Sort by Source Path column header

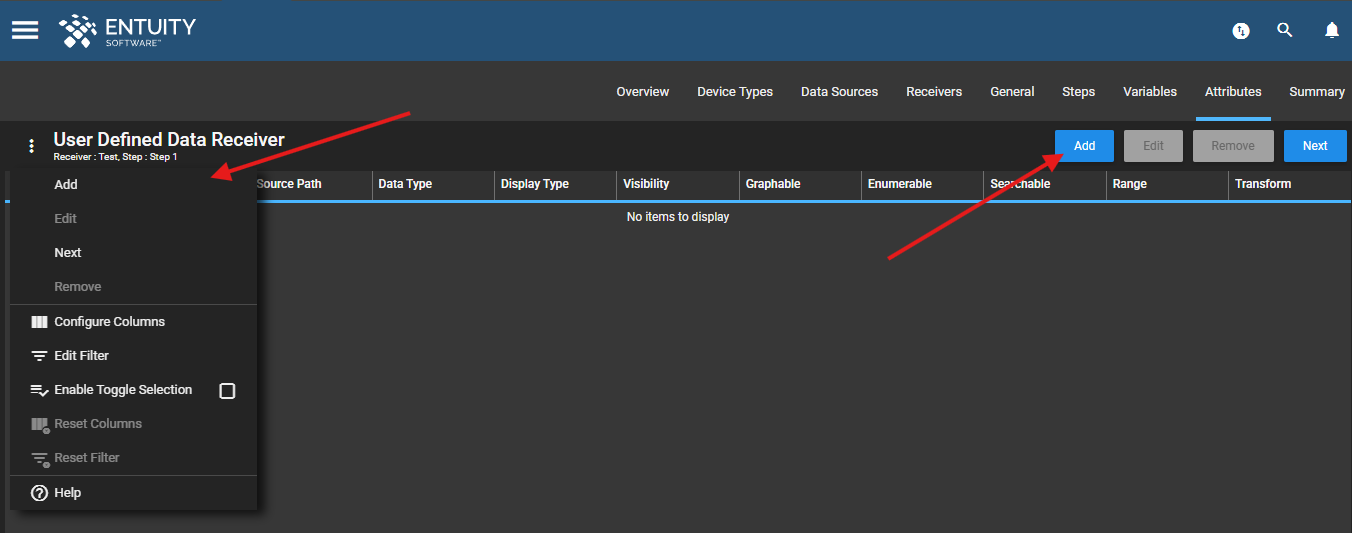pyautogui.click(x=289, y=185)
